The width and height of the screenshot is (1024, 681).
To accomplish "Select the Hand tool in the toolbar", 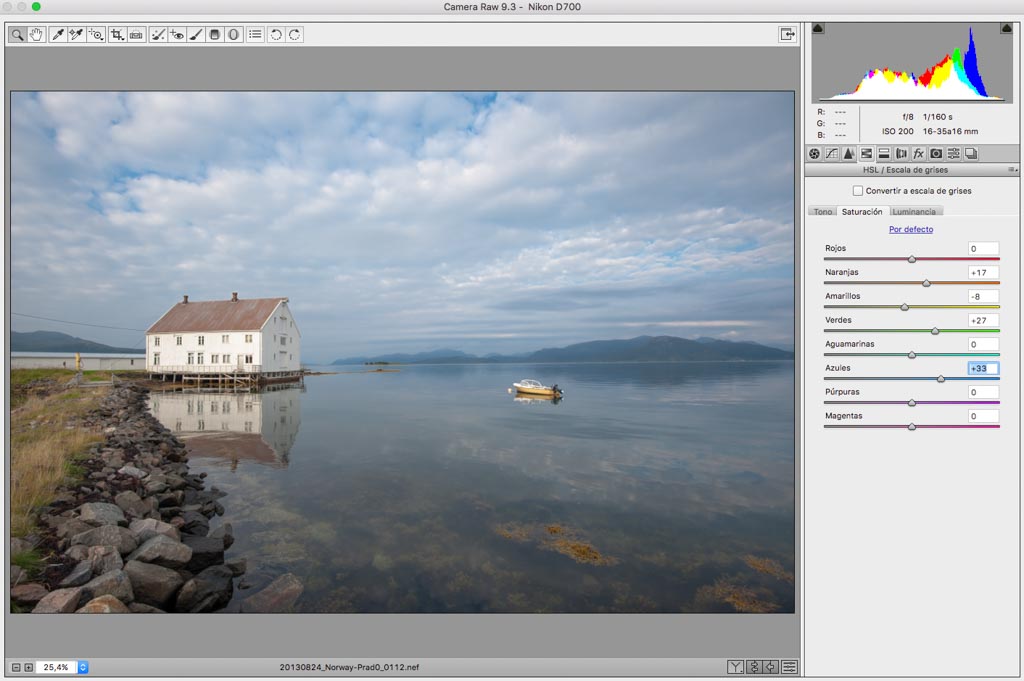I will click(37, 35).
